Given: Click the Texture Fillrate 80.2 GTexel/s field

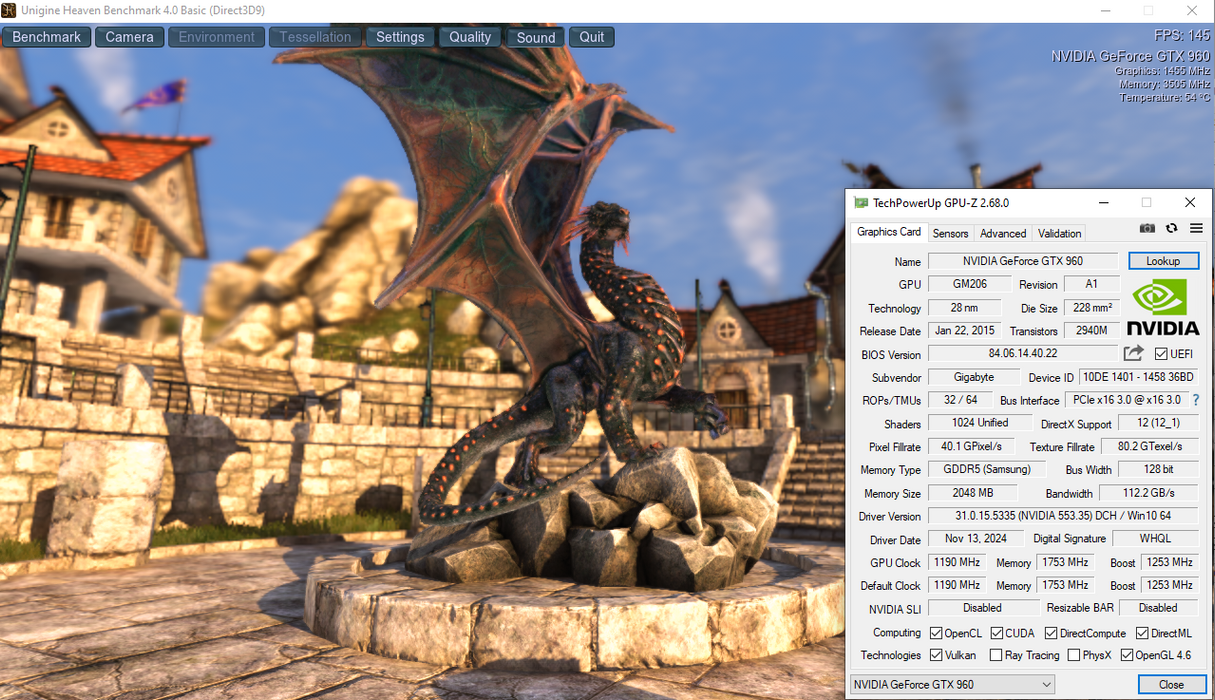Looking at the screenshot, I should click(x=1149, y=446).
